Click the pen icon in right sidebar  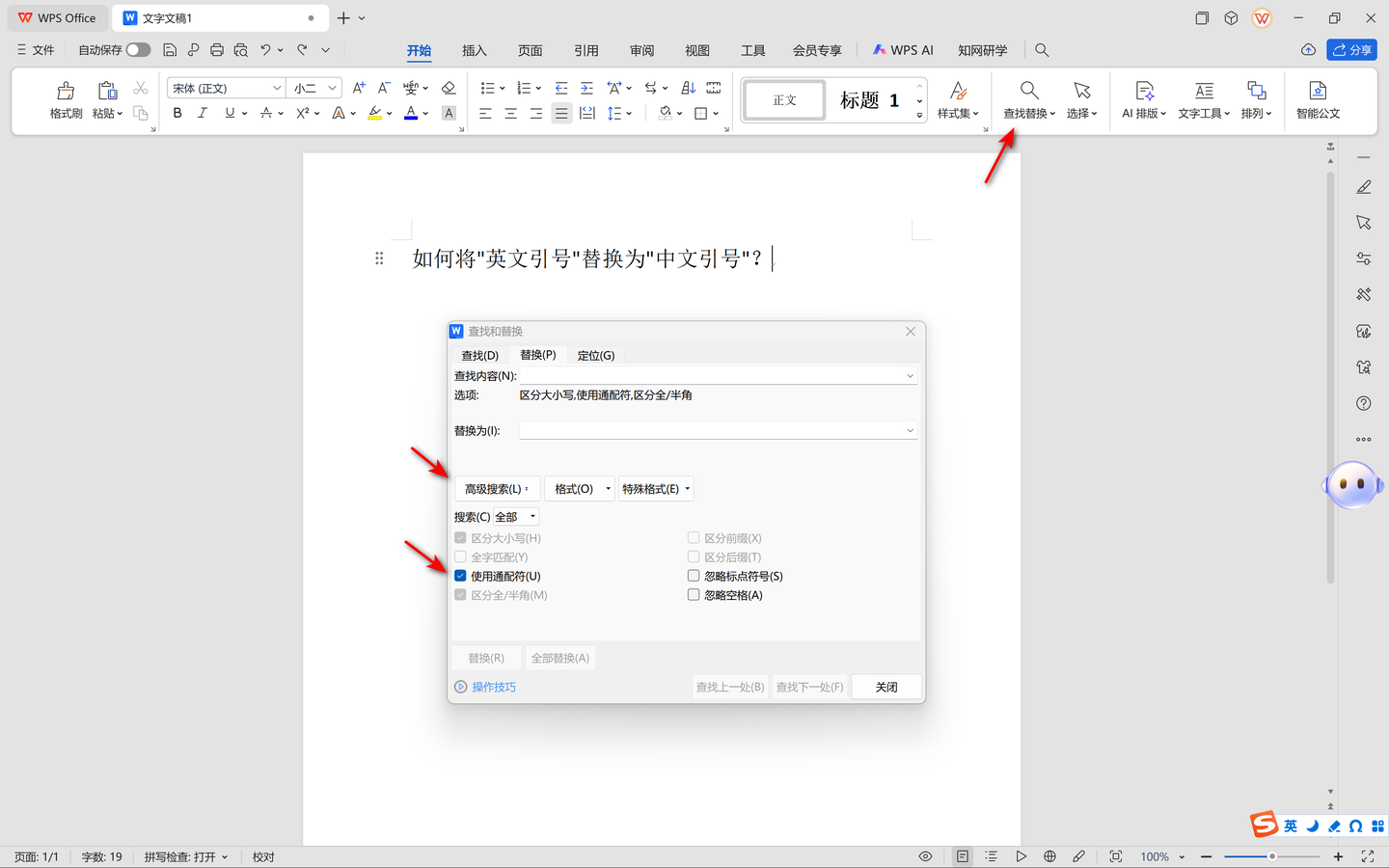pos(1364,186)
